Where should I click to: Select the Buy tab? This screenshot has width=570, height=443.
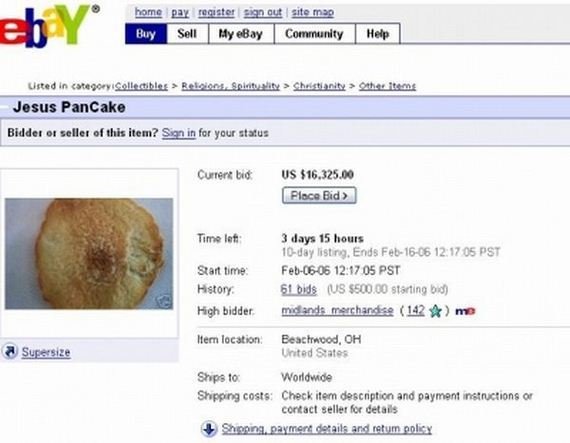(x=146, y=34)
